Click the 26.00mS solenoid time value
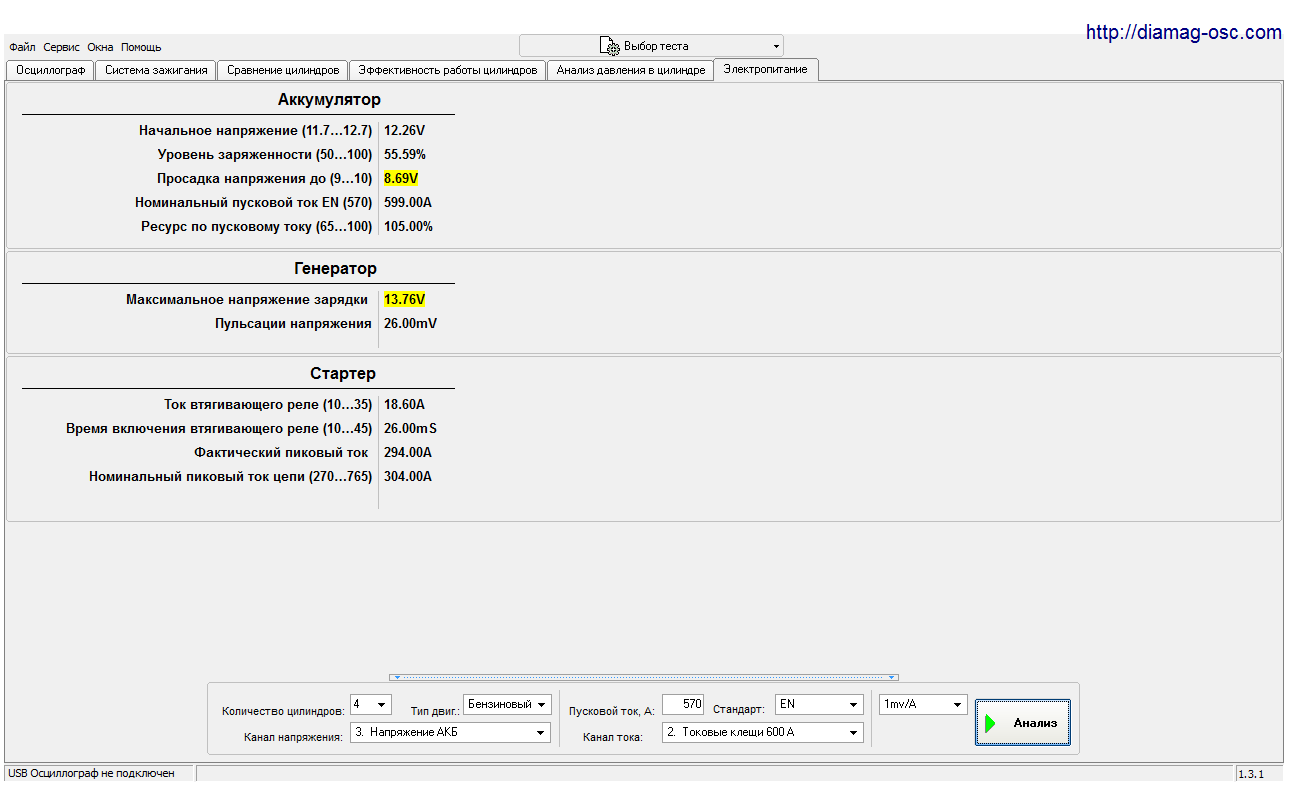 [x=410, y=429]
